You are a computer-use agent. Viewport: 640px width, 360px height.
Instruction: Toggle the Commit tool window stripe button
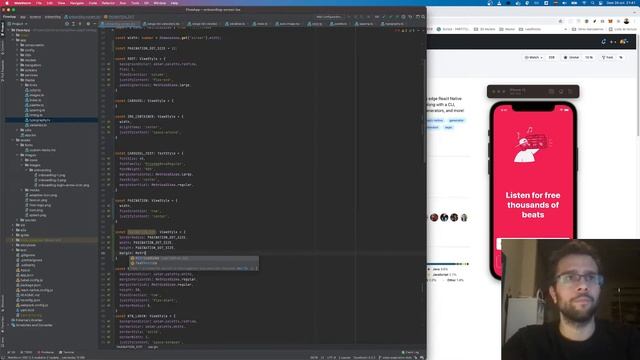point(2,47)
